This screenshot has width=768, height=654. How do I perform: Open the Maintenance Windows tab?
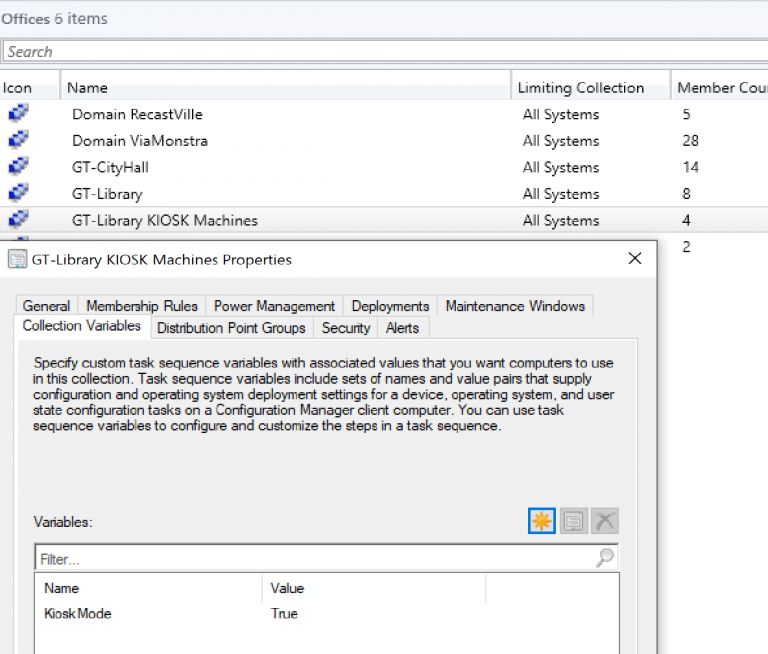[x=515, y=306]
